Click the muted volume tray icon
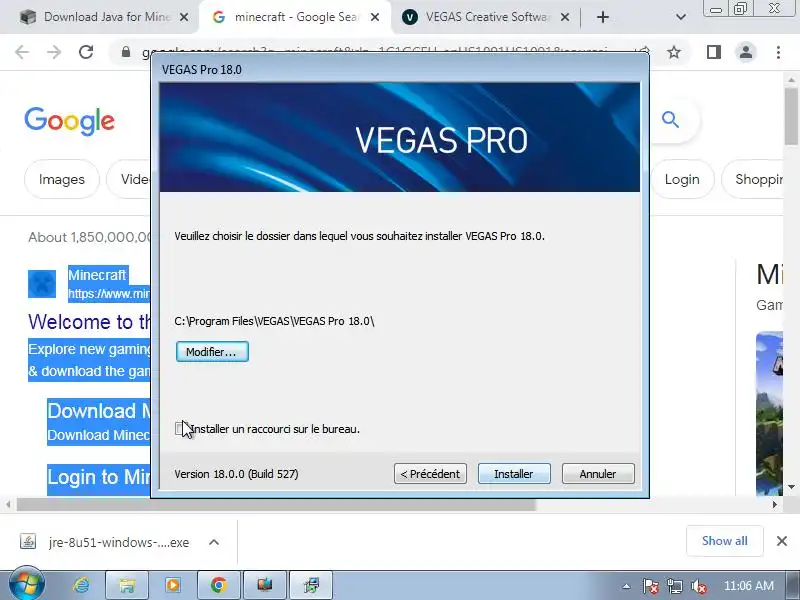This screenshot has height=600, width=800. 698,586
